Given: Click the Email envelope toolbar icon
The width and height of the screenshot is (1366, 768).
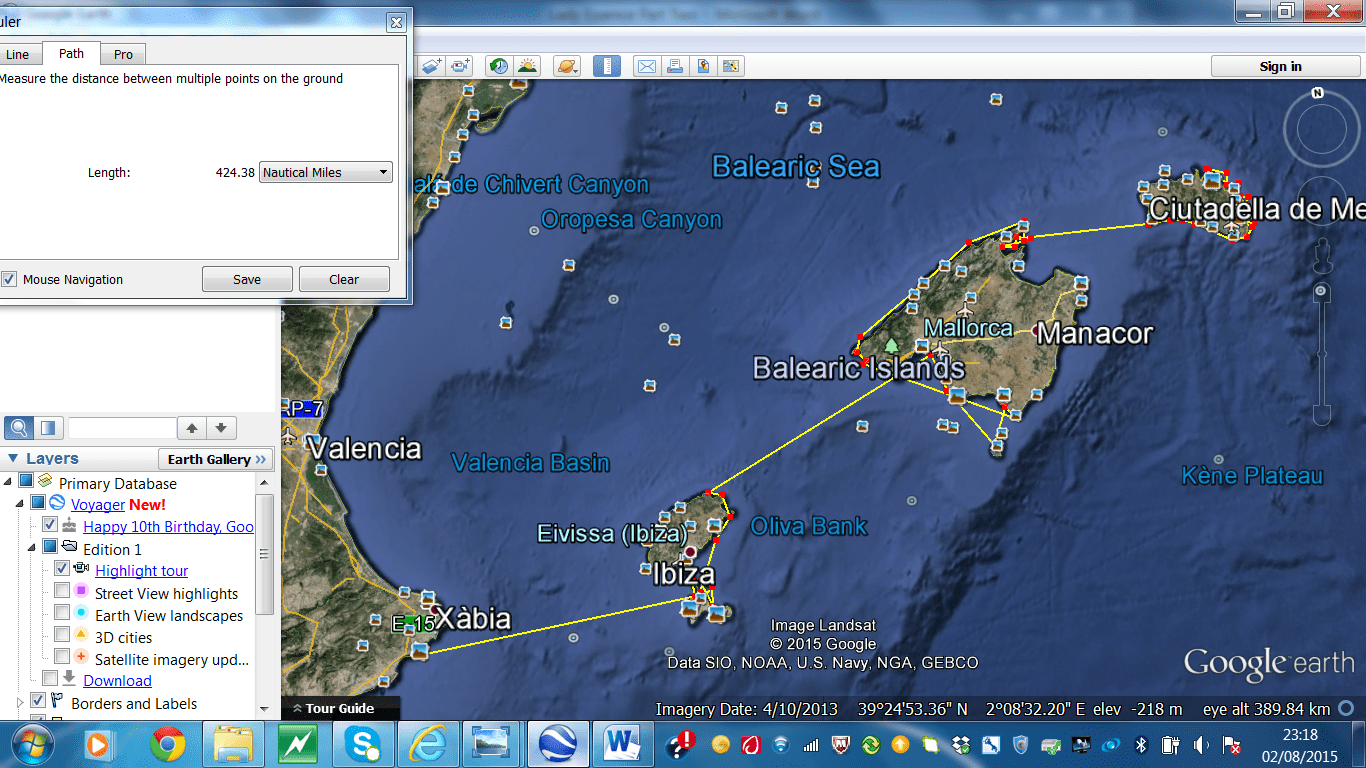Looking at the screenshot, I should click(646, 66).
